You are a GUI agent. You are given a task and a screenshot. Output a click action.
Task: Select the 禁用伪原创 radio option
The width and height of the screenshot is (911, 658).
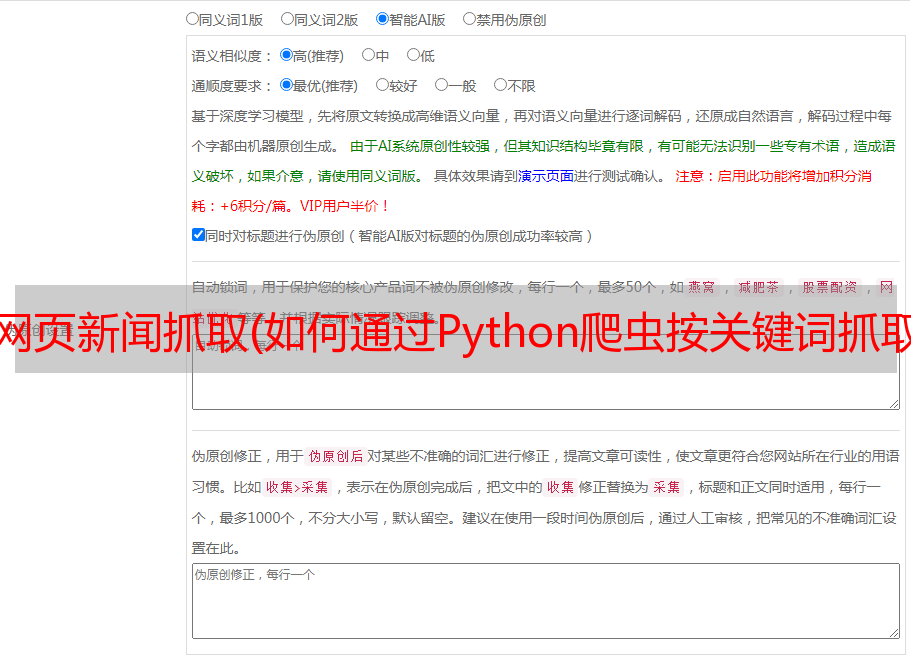469,19
